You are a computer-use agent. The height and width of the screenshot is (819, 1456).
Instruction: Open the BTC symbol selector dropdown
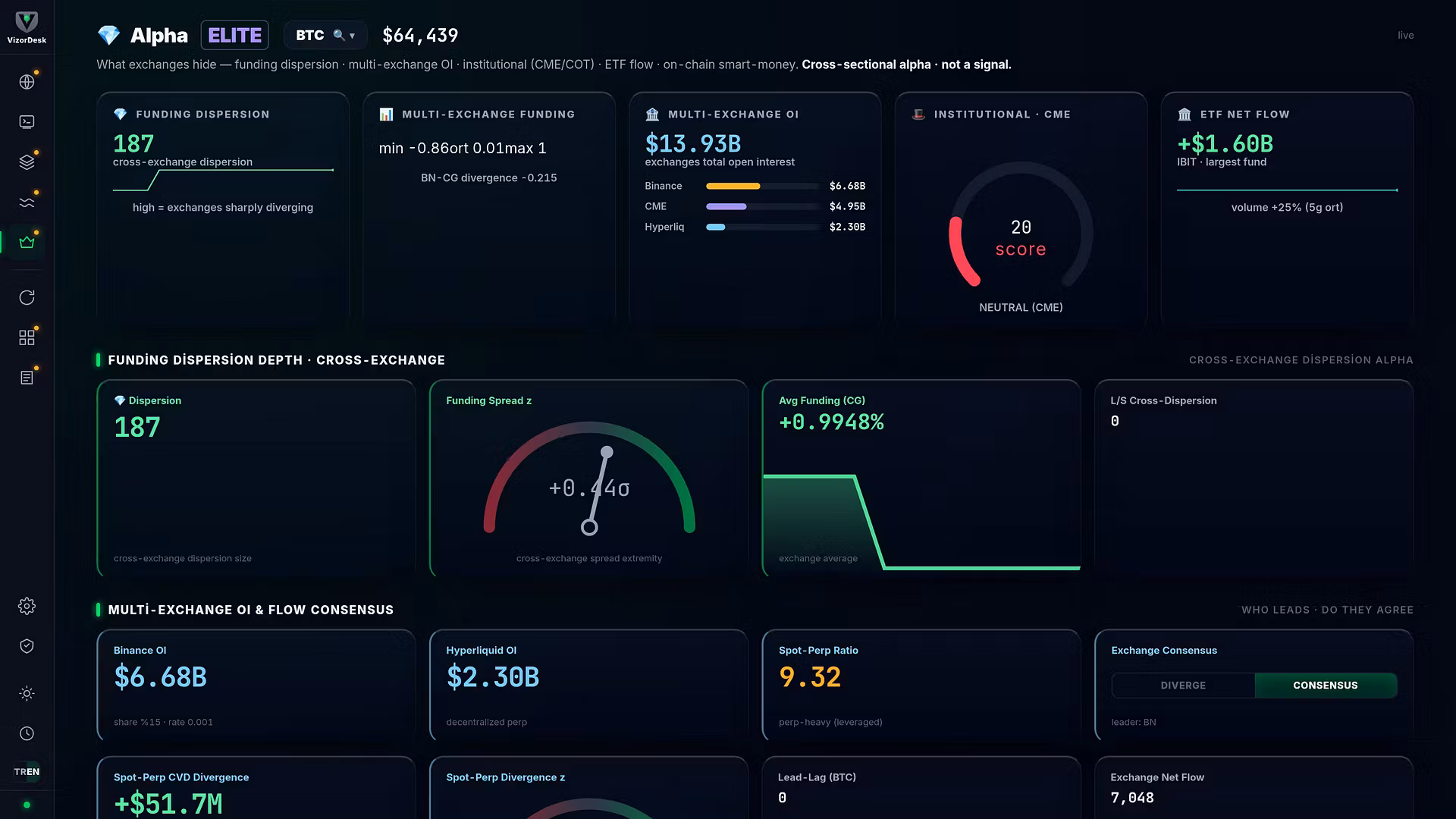tap(325, 35)
